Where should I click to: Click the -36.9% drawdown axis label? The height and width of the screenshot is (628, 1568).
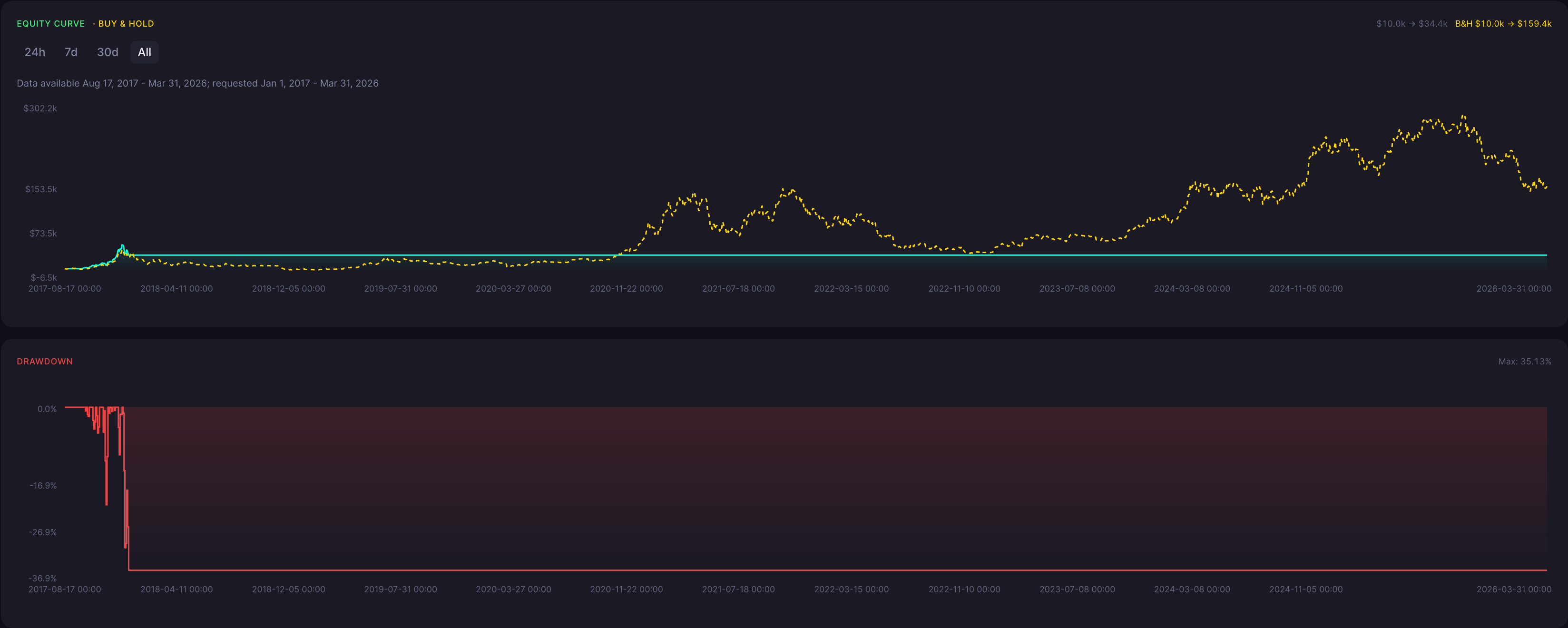(43, 579)
